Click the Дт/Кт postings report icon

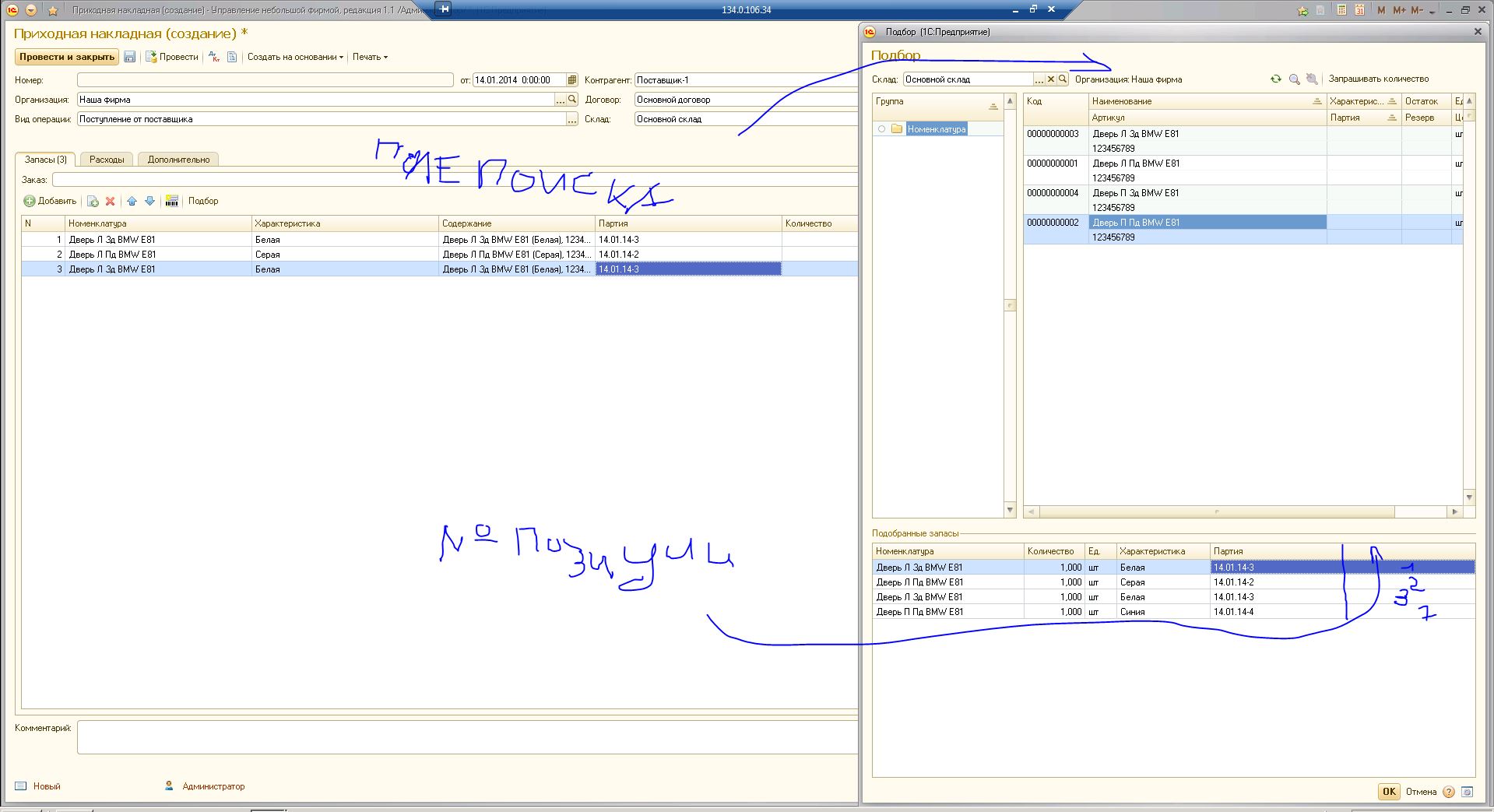(214, 57)
